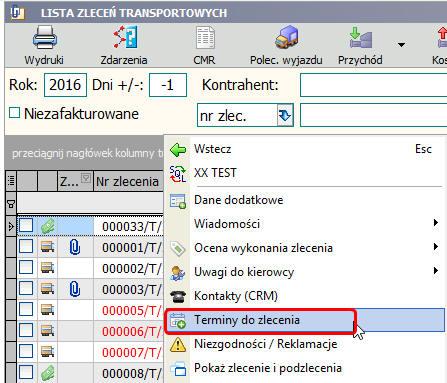Open Wiadomości menu entry
The width and height of the screenshot is (447, 383).
[x=227, y=224]
